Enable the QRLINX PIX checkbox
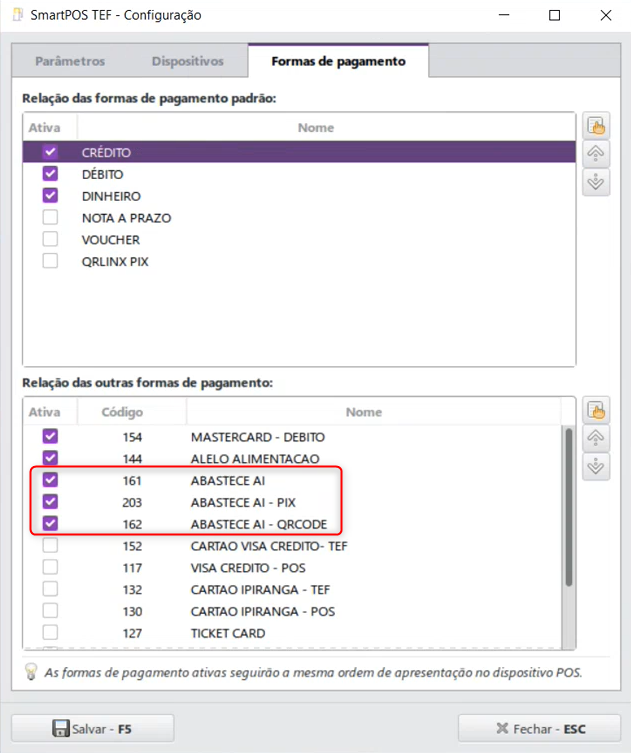The height and width of the screenshot is (753, 631). click(x=50, y=262)
